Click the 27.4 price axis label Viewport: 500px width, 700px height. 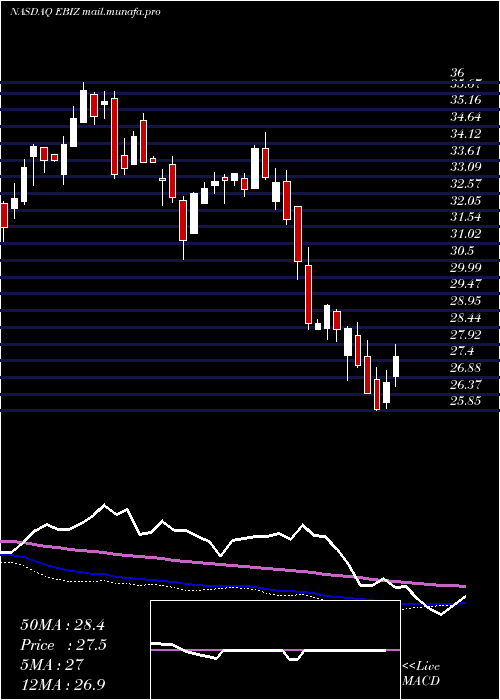click(462, 351)
